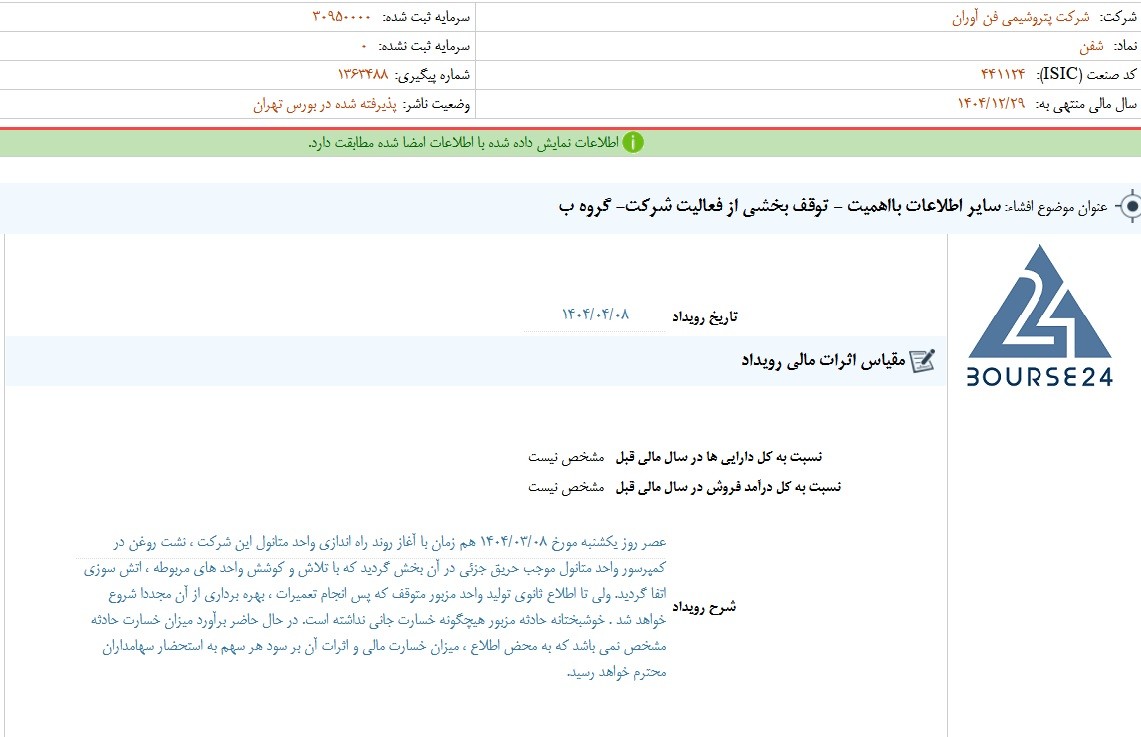Click the شرح رویداد label
The width and height of the screenshot is (1141, 737).
click(704, 607)
